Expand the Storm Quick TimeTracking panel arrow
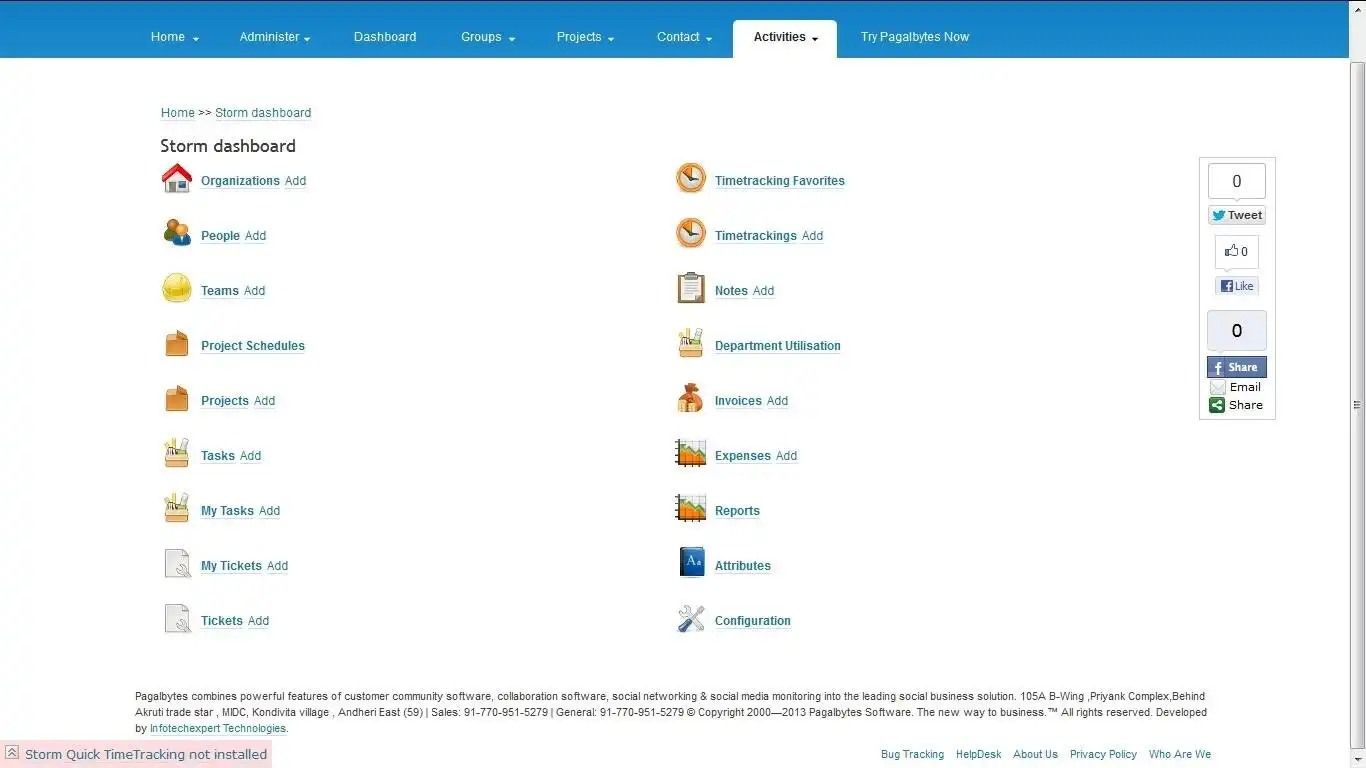 (x=12, y=753)
